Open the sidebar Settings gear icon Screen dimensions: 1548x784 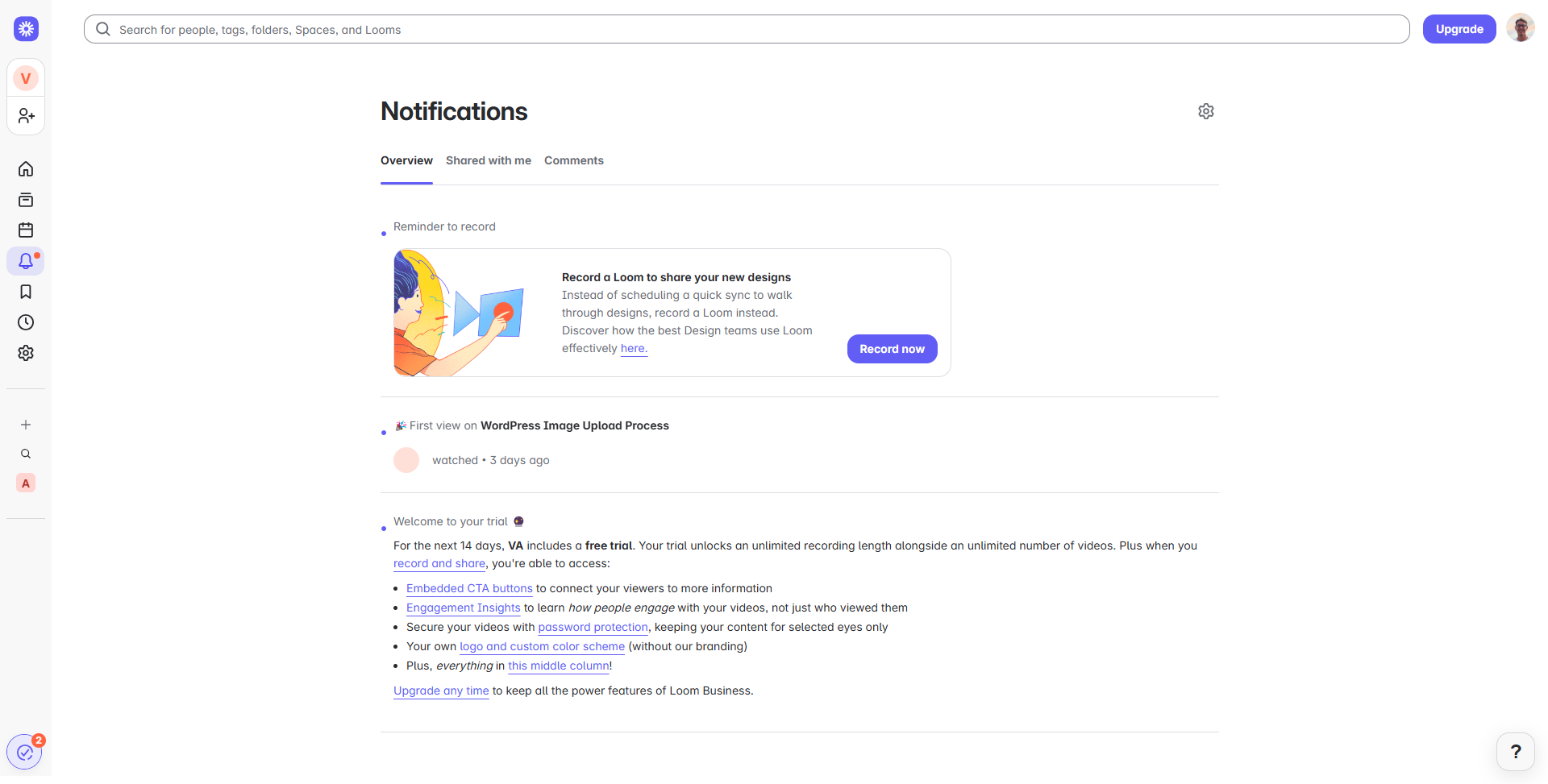click(x=26, y=353)
